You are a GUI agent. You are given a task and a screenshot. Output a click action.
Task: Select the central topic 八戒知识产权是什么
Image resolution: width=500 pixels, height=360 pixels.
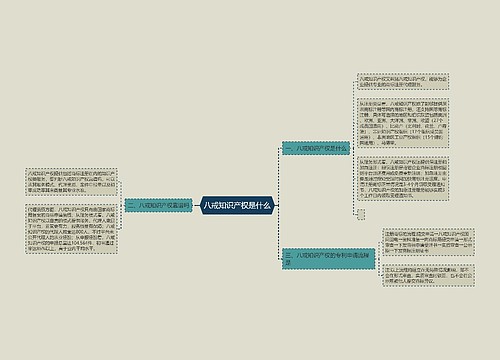point(237,205)
